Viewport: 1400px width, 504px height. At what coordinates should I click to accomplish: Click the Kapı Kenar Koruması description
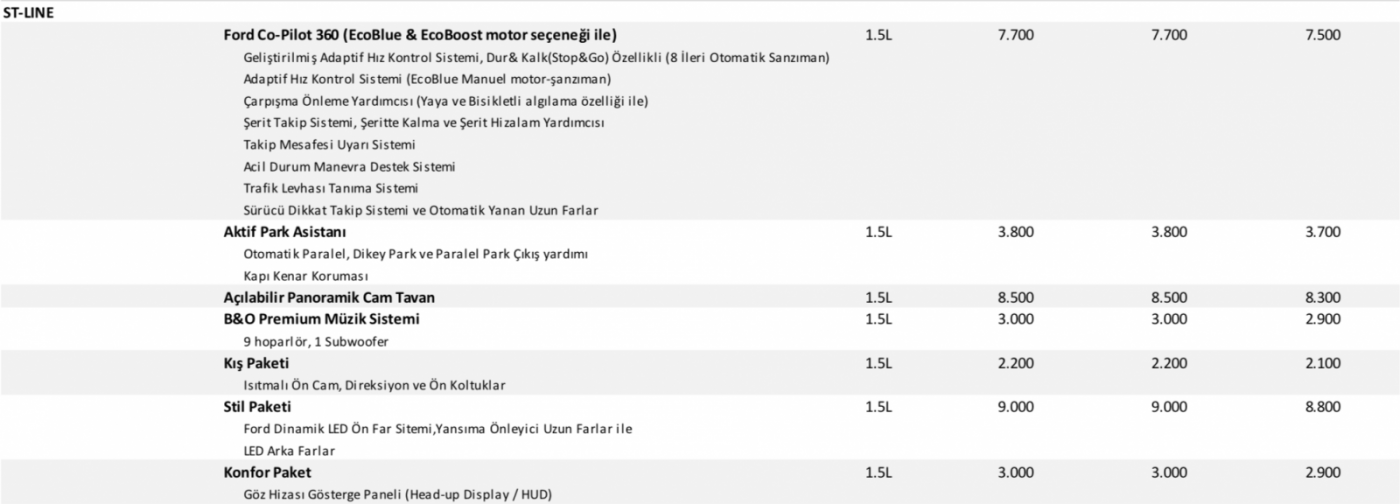(x=306, y=276)
